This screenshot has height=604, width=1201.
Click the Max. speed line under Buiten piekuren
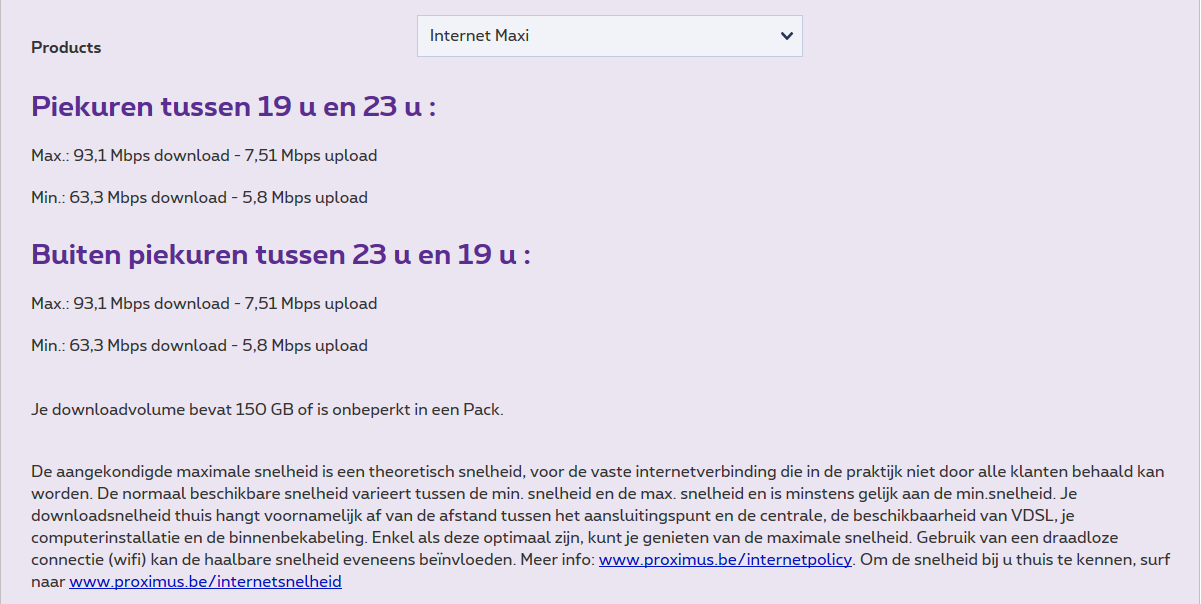click(204, 304)
